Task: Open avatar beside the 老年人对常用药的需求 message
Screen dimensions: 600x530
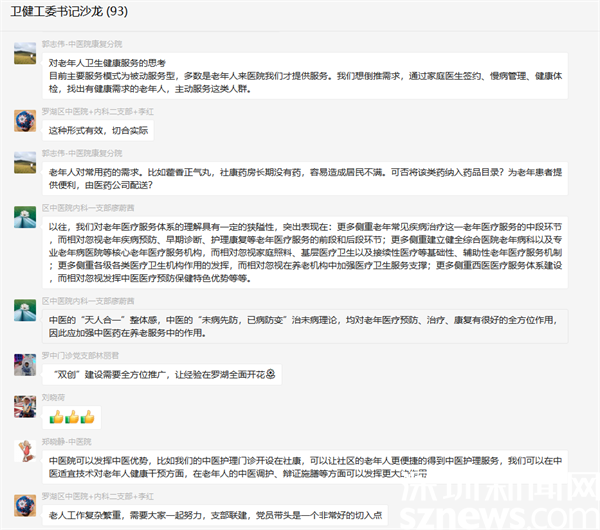Action: [x=24, y=162]
